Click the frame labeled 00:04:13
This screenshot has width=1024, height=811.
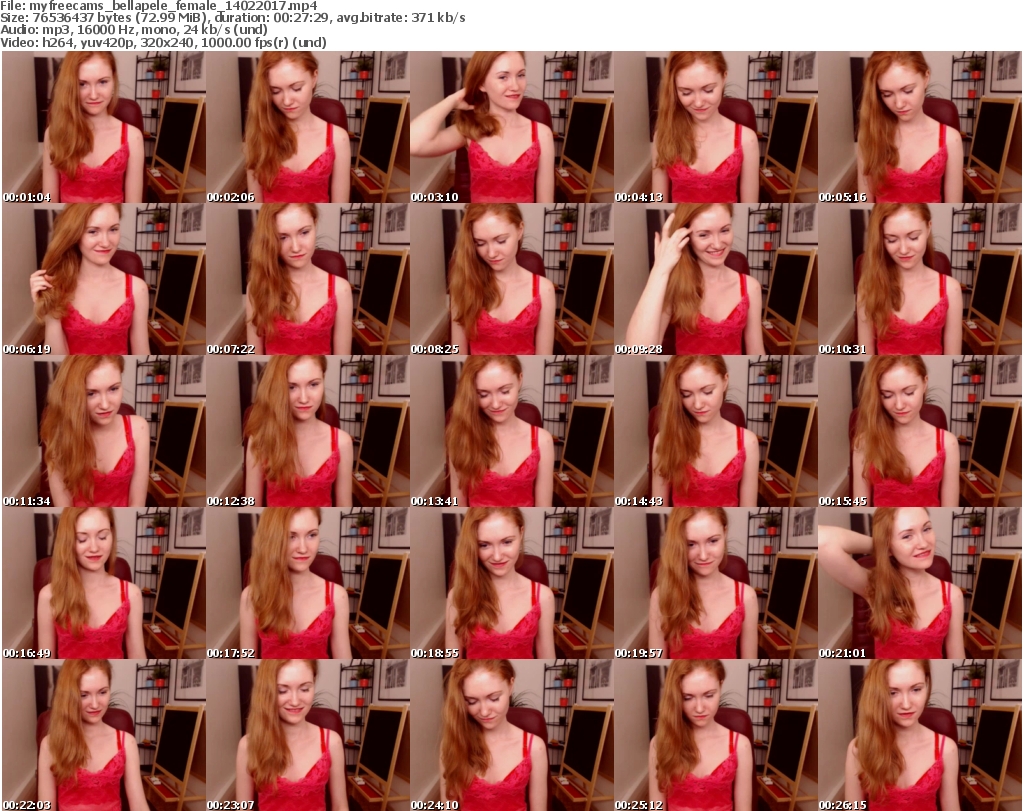[x=715, y=127]
